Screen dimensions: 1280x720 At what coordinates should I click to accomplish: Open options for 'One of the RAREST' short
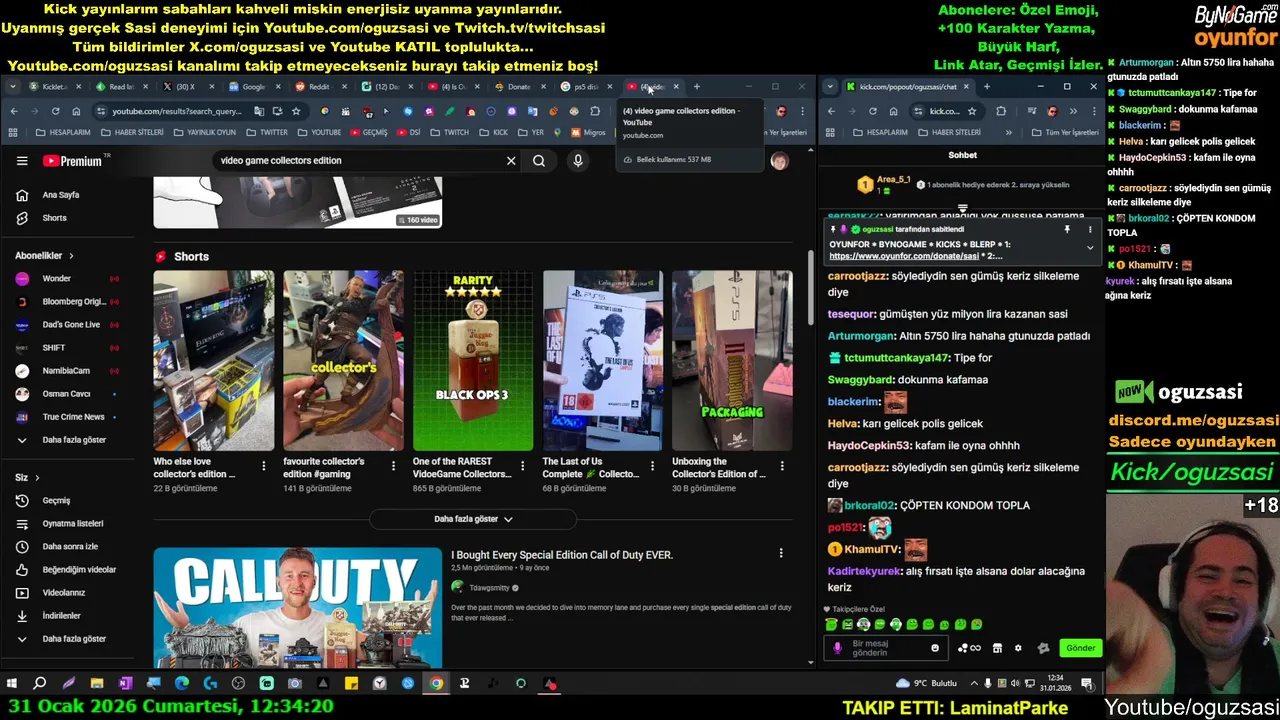point(522,466)
